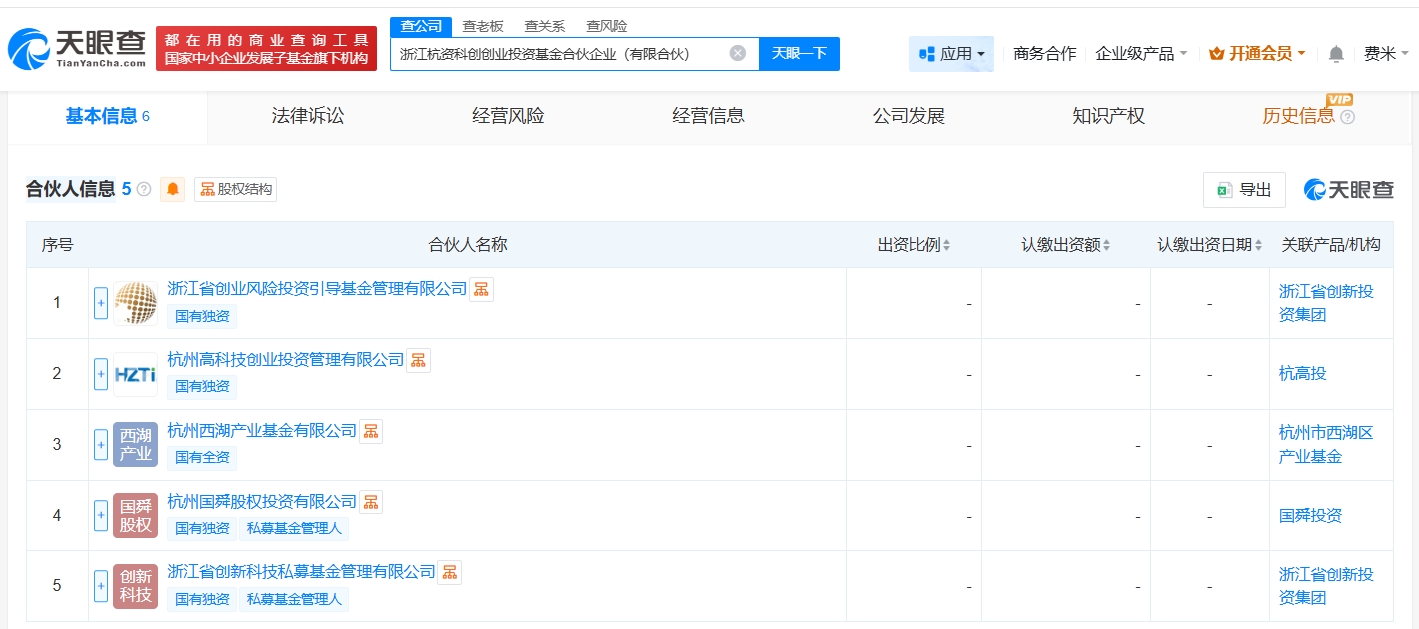
Task: Switch to the 知识产权 tab
Action: click(1108, 116)
